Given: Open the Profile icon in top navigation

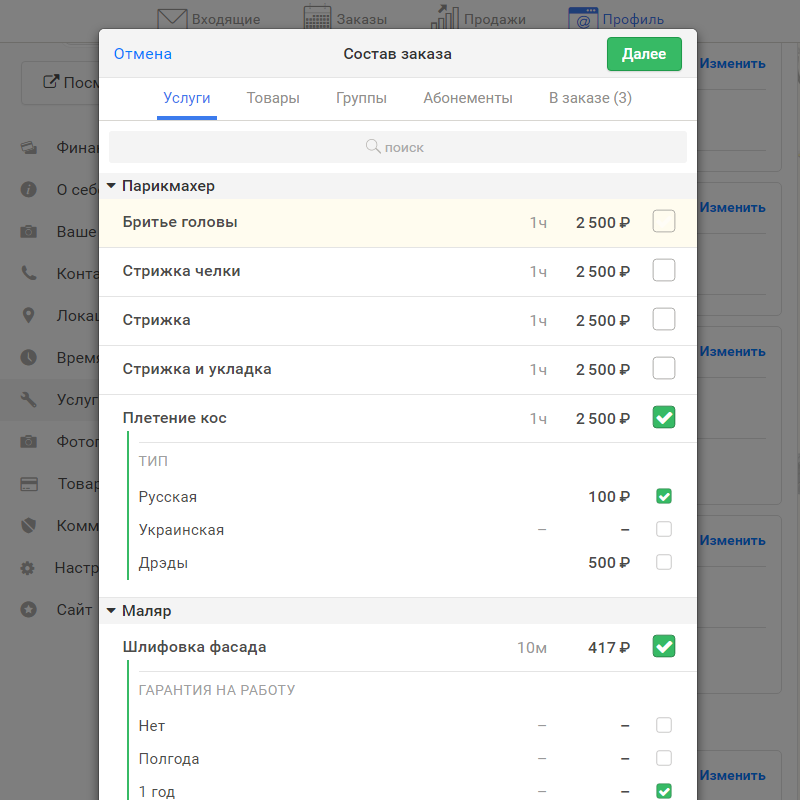Looking at the screenshot, I should (583, 18).
